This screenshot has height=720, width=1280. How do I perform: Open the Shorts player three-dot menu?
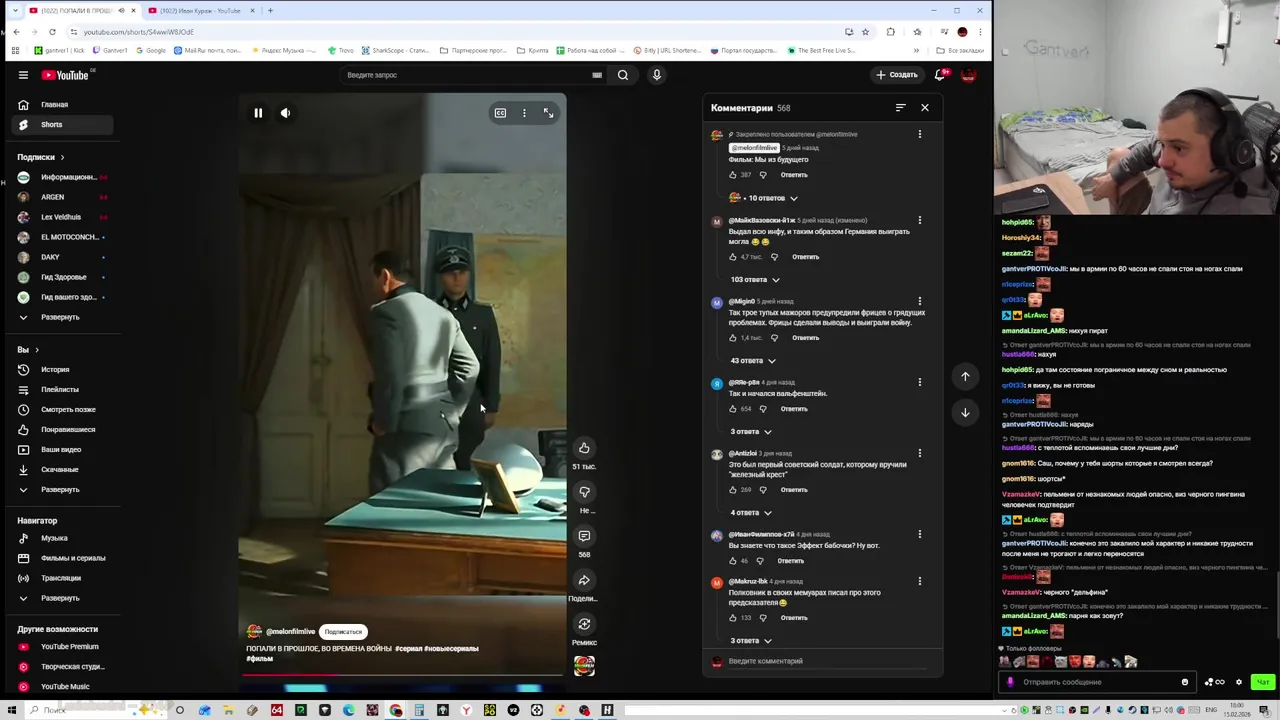pos(524,113)
